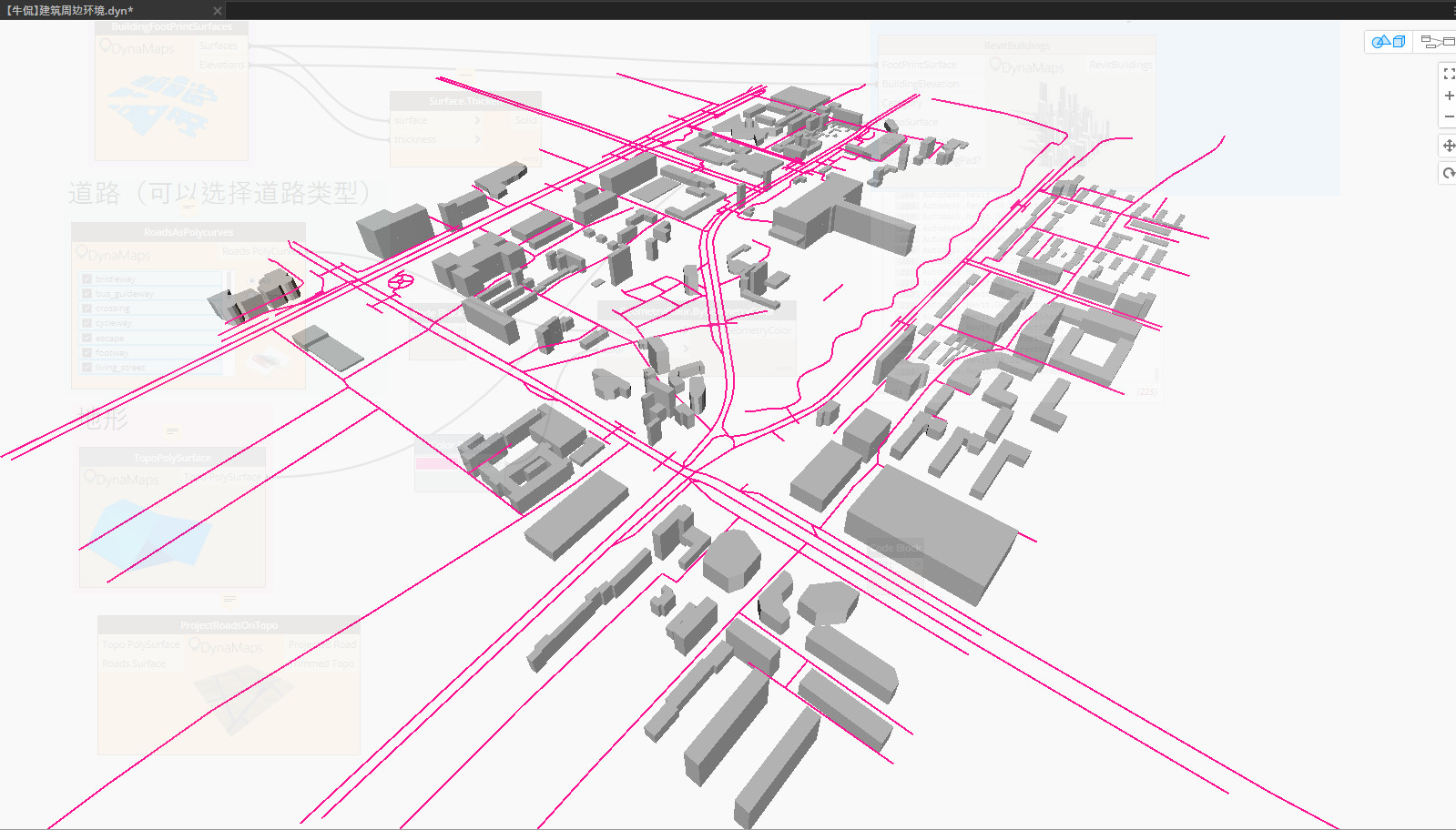Click the BuildingElevation input port
Screen dimensions: 1456x830
tap(920, 84)
